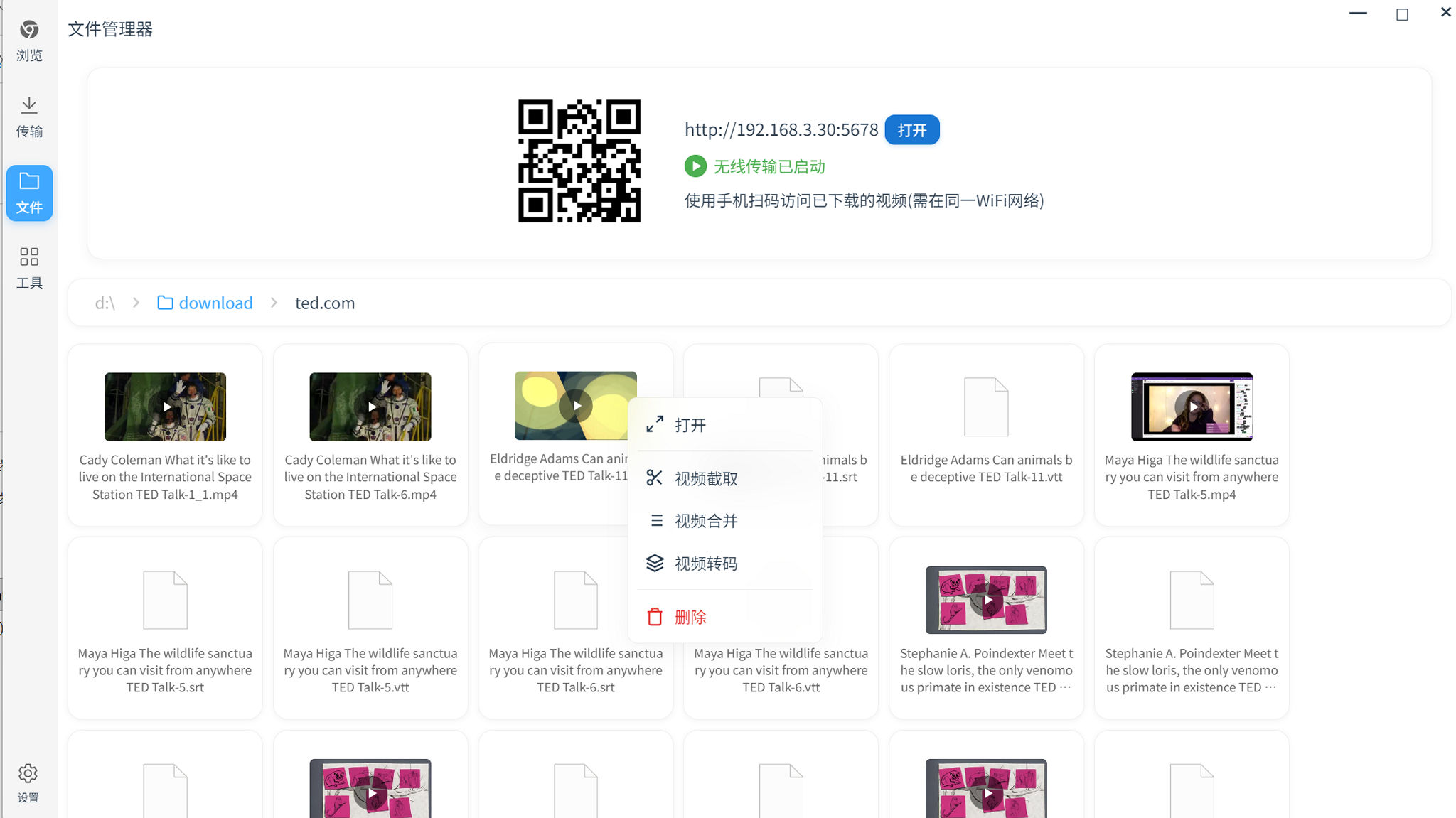Viewport: 1456px width, 818px height.
Task: Close the 文件管理器 window
Action: click(x=1445, y=12)
